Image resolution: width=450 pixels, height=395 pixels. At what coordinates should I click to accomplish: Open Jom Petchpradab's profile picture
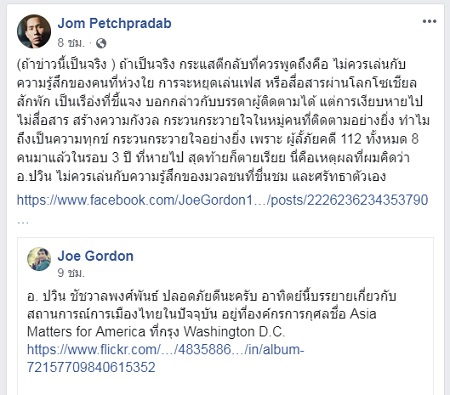pyautogui.click(x=34, y=31)
